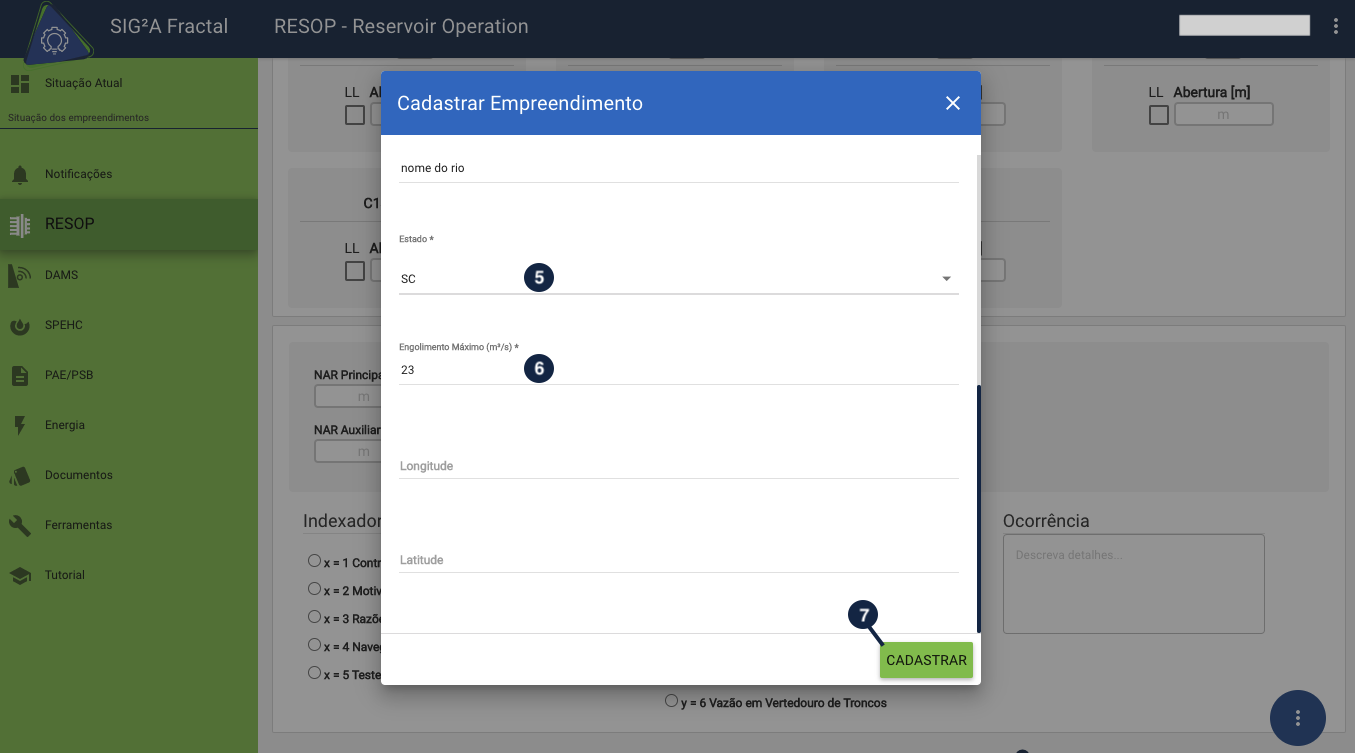Image resolution: width=1355 pixels, height=753 pixels.
Task: Select the y = 6 Vazão radio option
Action: point(671,702)
